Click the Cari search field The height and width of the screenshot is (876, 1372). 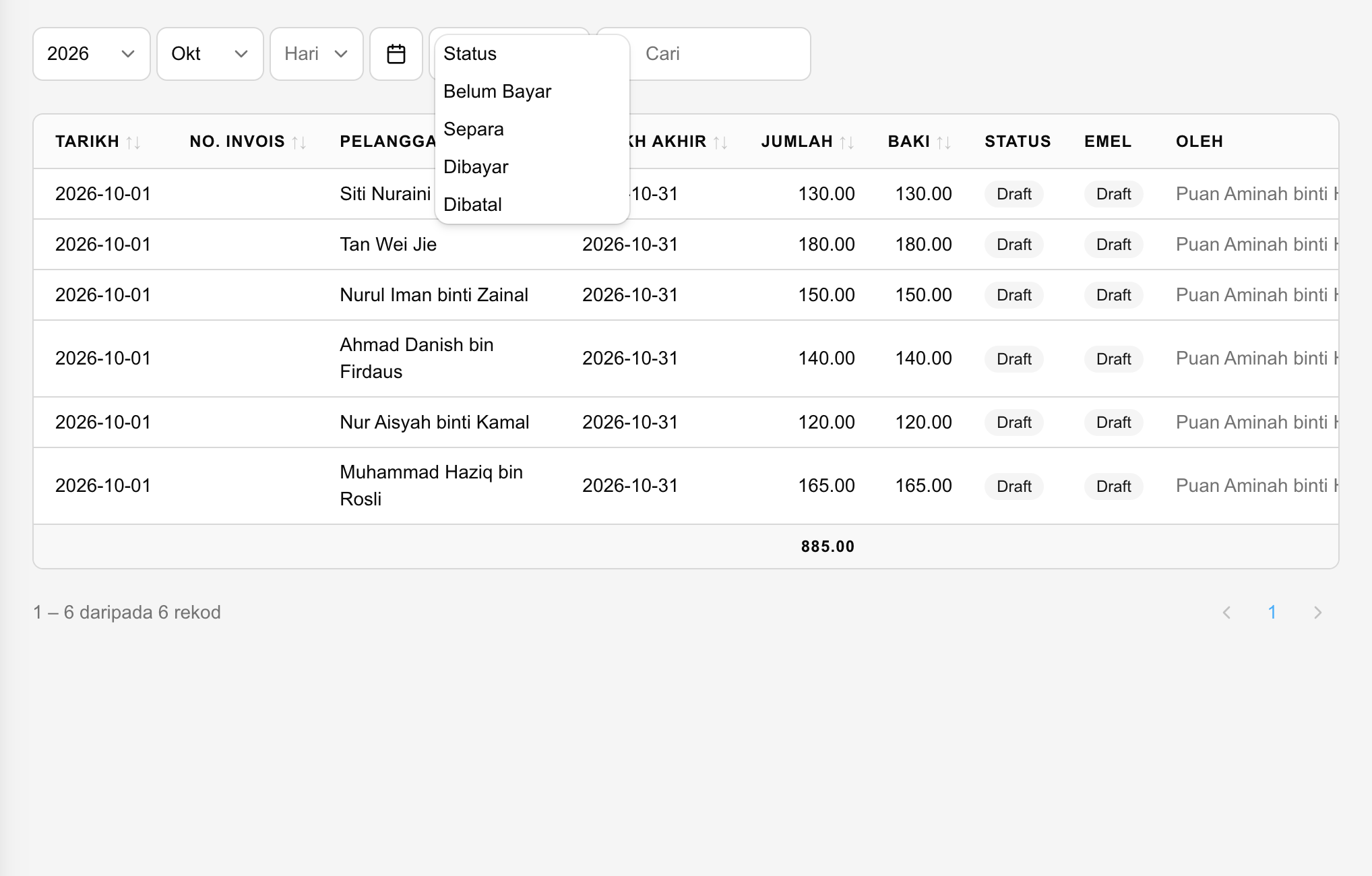pyautogui.click(x=720, y=54)
